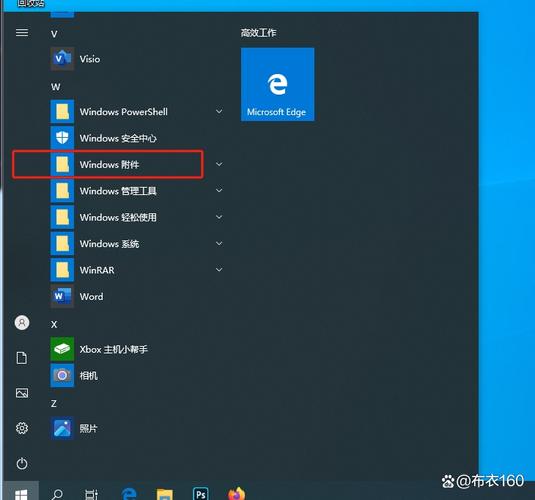Open the 照片 photos icon
The image size is (535, 500).
click(x=62, y=428)
